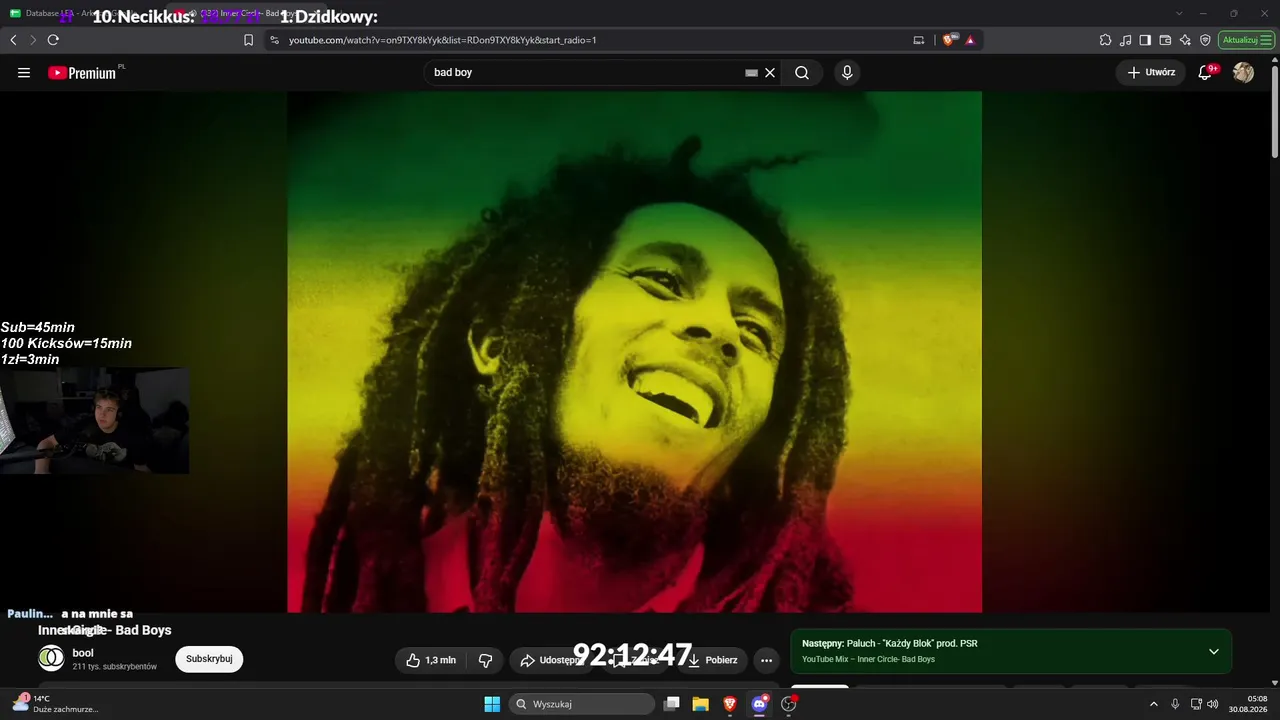Open the Windows Start menu
1280x720 pixels.
tap(492, 704)
